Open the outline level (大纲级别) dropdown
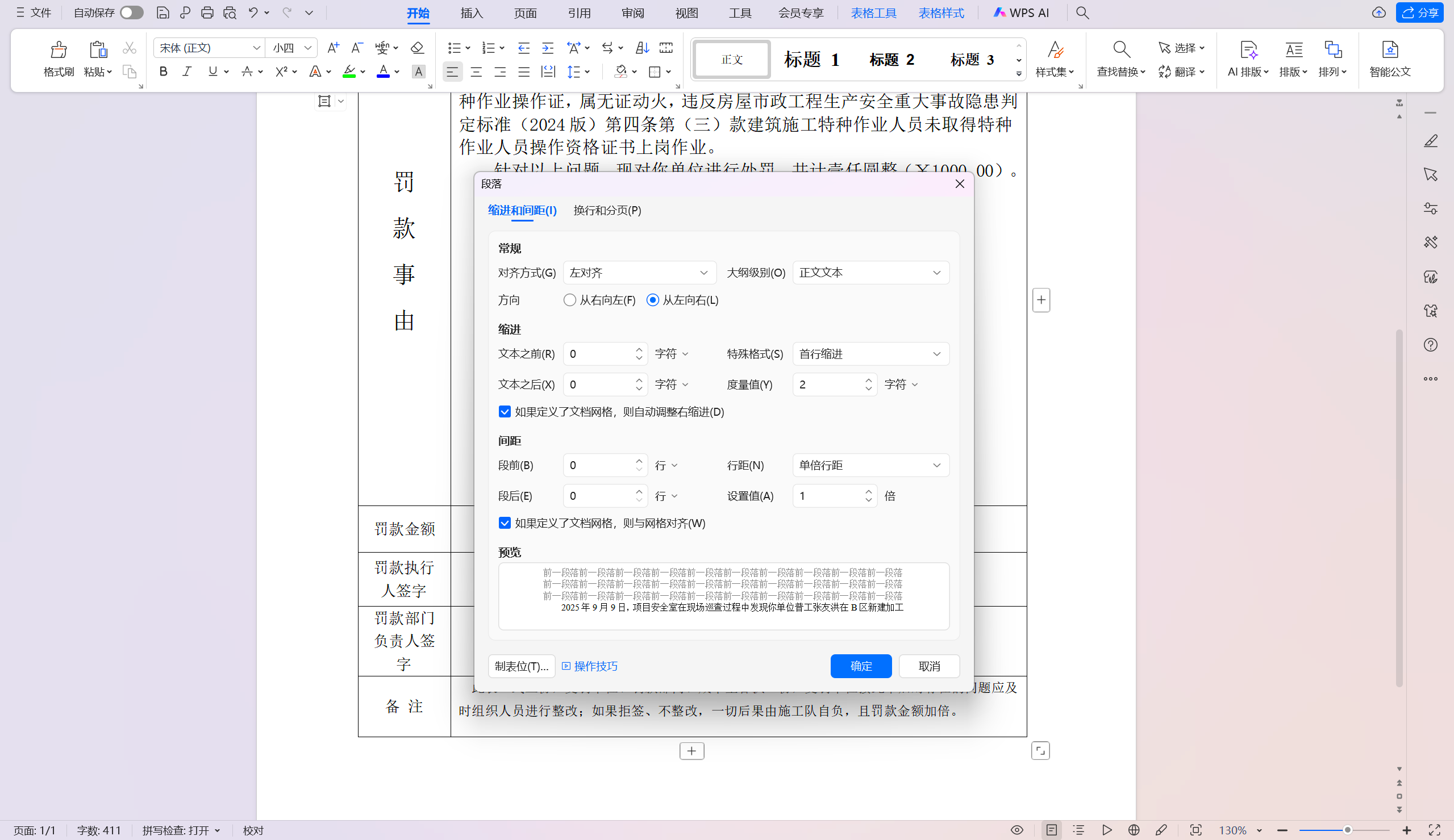Image resolution: width=1454 pixels, height=840 pixels. (870, 272)
